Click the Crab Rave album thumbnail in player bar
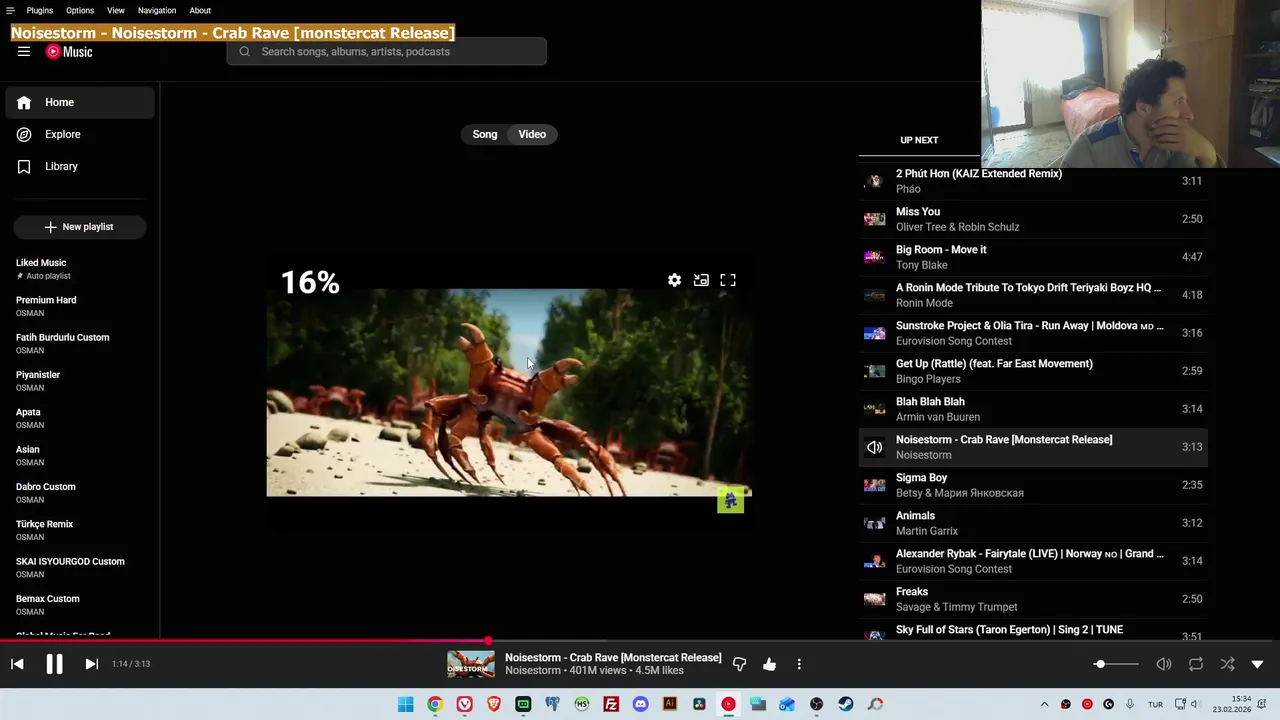 [471, 664]
